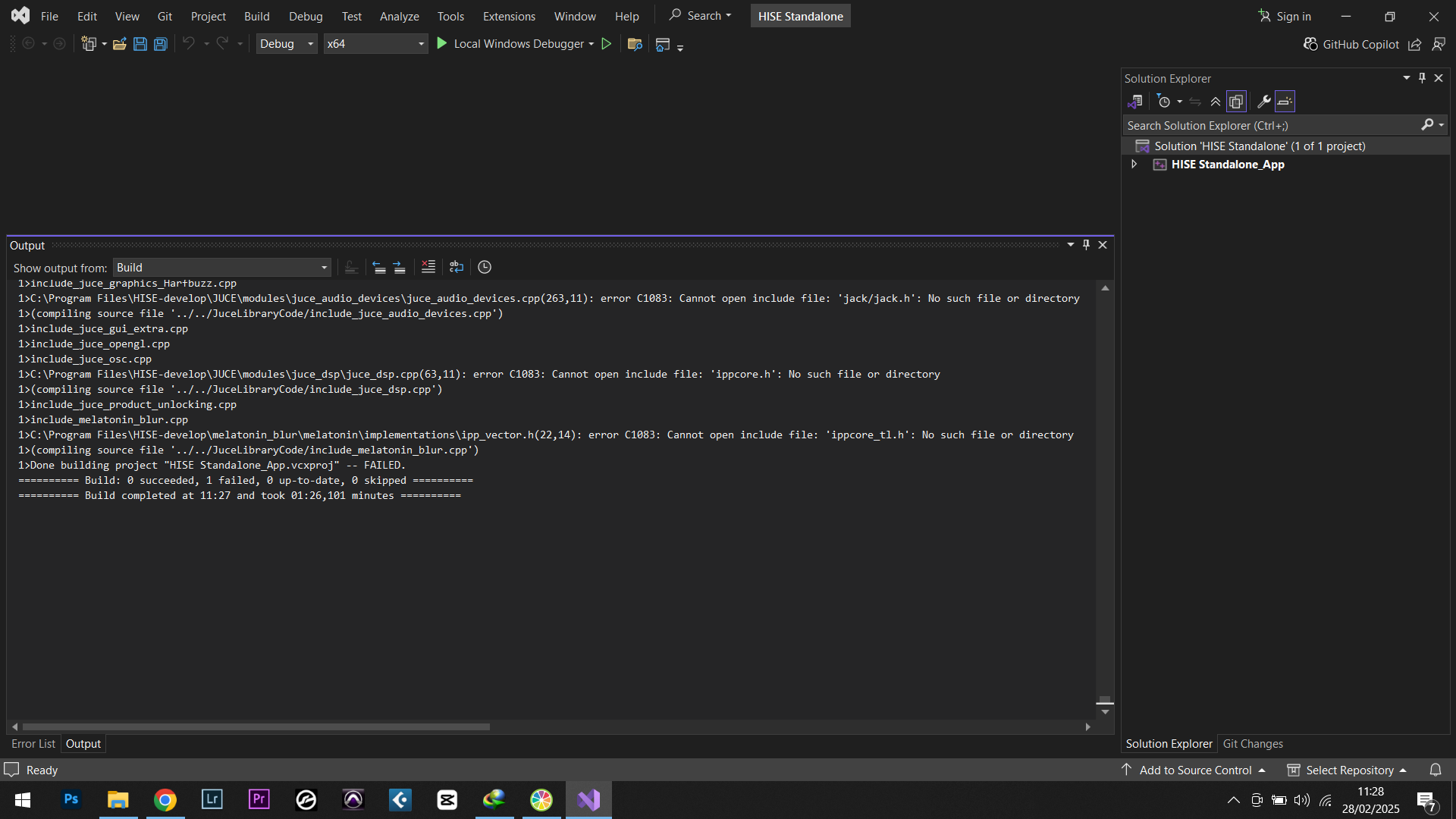Click the feedback person icon at top right
The image size is (1456, 819).
[1439, 45]
